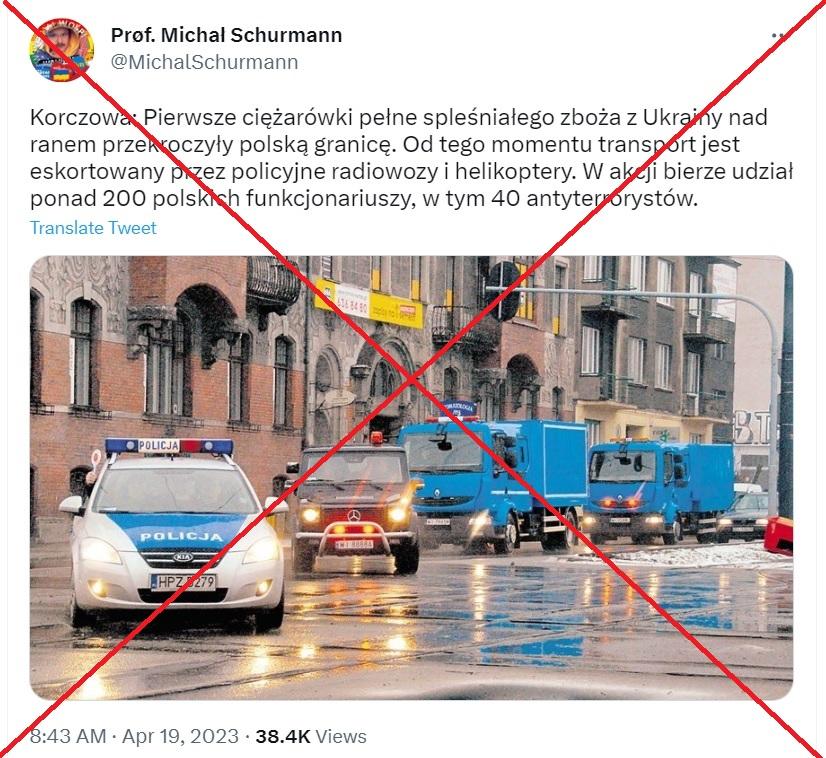Open the 8:43 AM timestamp
826x758 pixels.
[68, 736]
